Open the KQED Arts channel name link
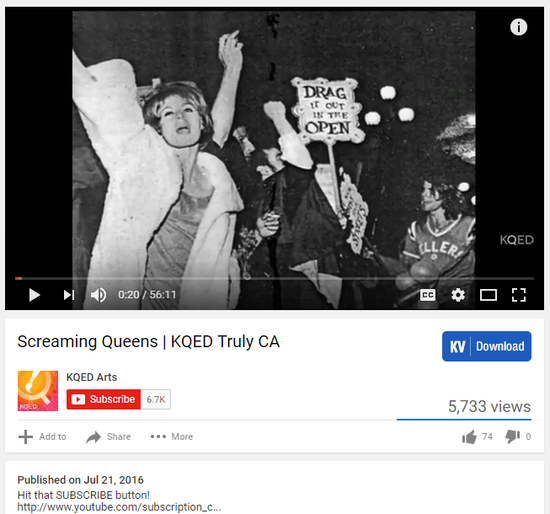The width and height of the screenshot is (550, 514). point(92,377)
